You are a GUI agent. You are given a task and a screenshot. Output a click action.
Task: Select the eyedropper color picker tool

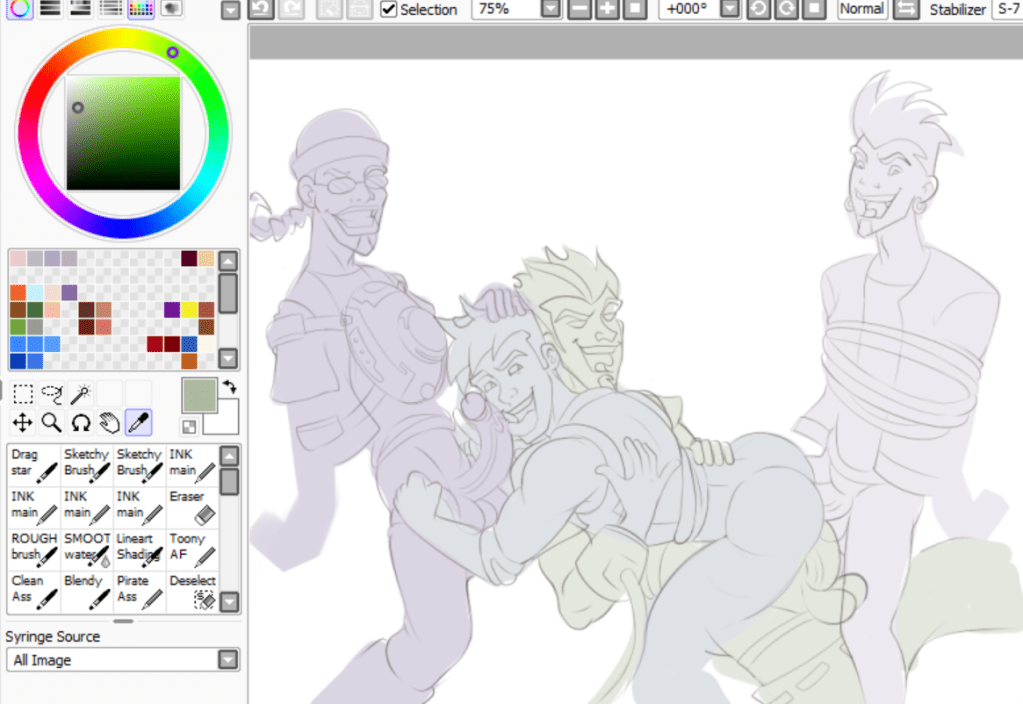[x=138, y=423]
